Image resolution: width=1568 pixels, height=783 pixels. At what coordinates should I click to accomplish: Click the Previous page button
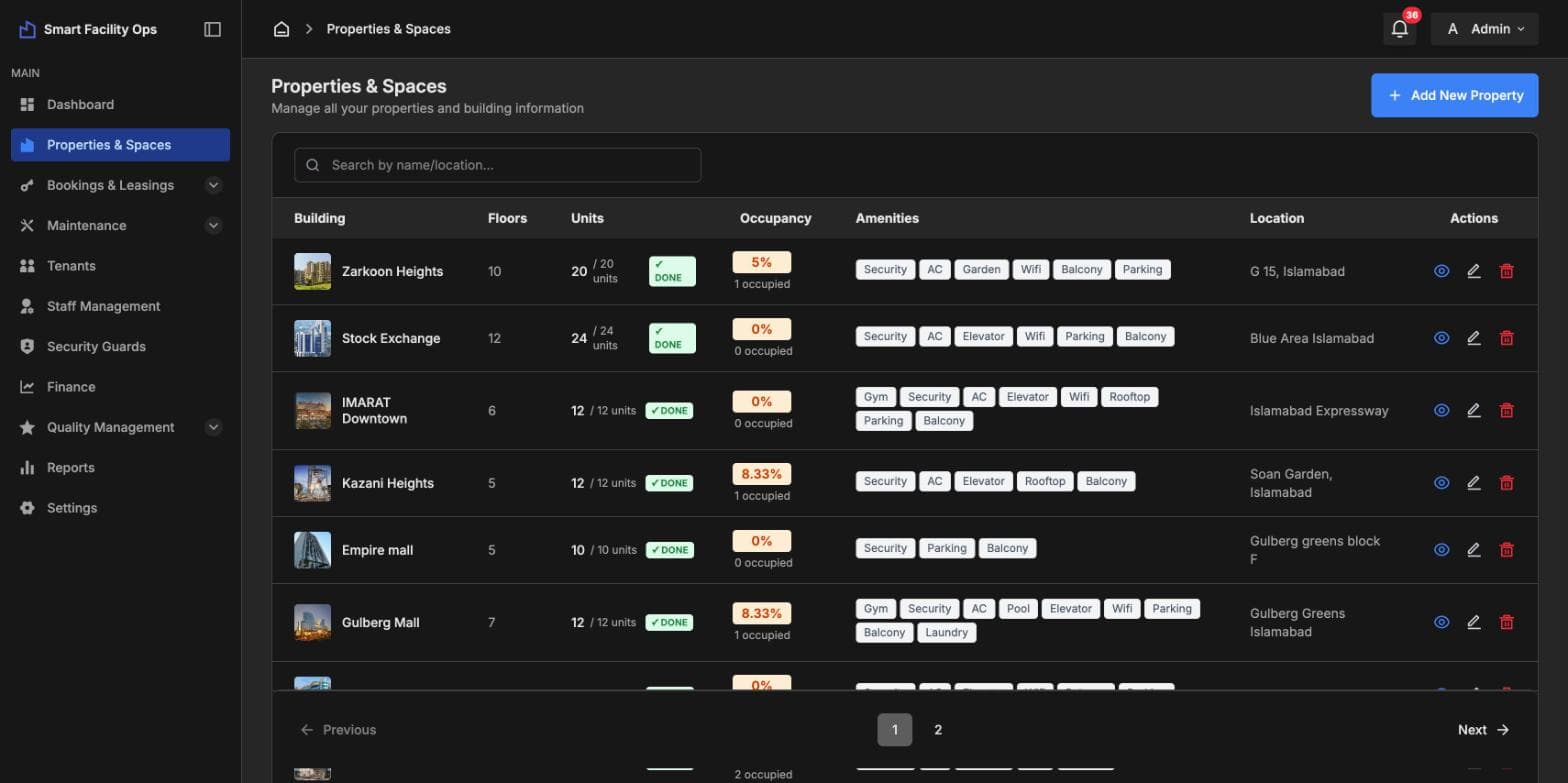click(x=338, y=730)
